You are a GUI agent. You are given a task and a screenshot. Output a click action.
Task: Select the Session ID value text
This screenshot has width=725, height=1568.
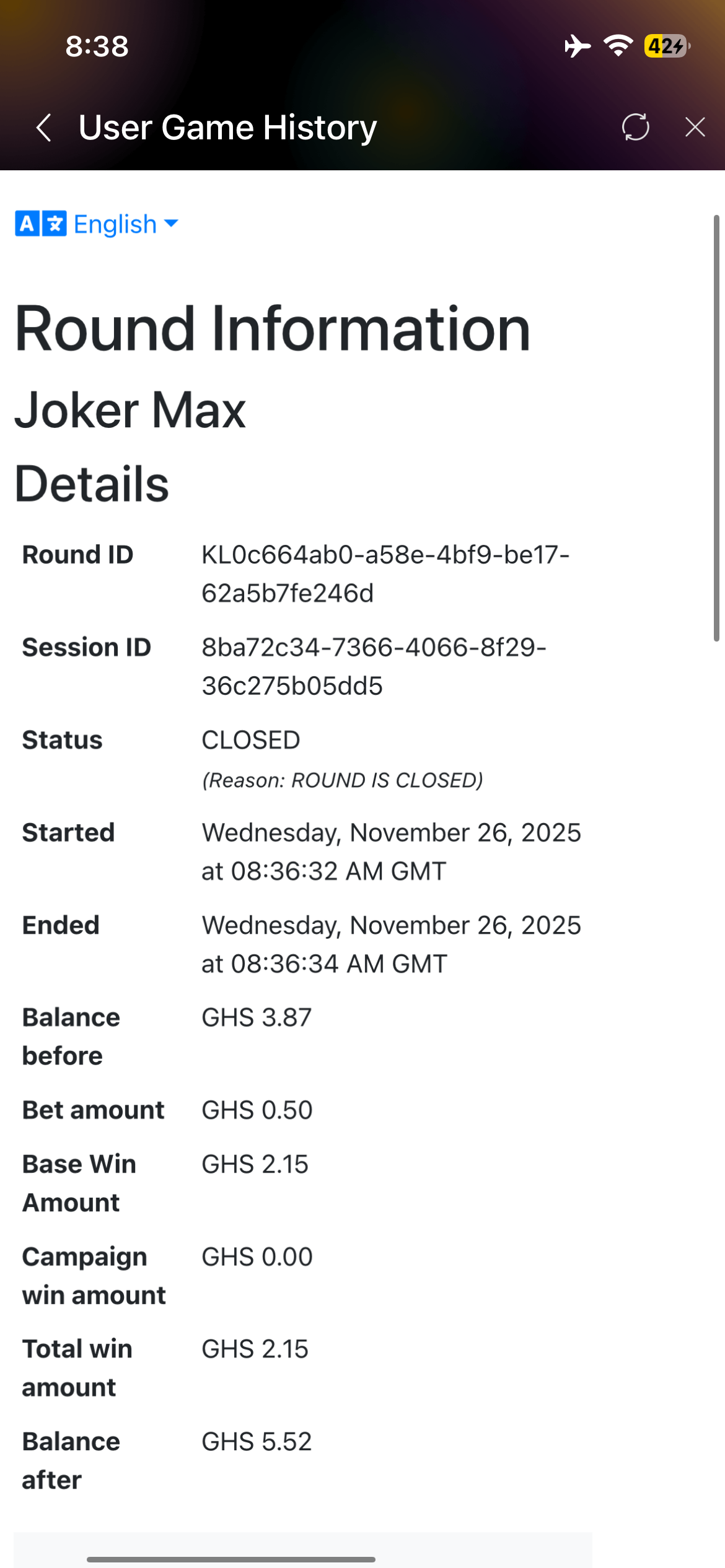374,666
